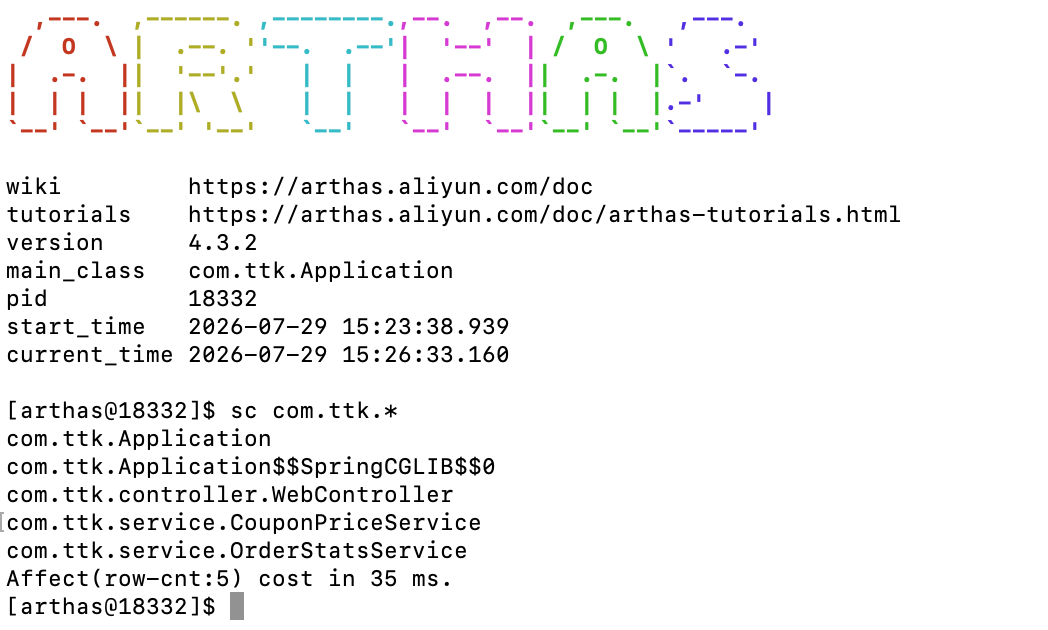Click the current_time timestamp value
The height and width of the screenshot is (630, 1048).
pos(349,355)
